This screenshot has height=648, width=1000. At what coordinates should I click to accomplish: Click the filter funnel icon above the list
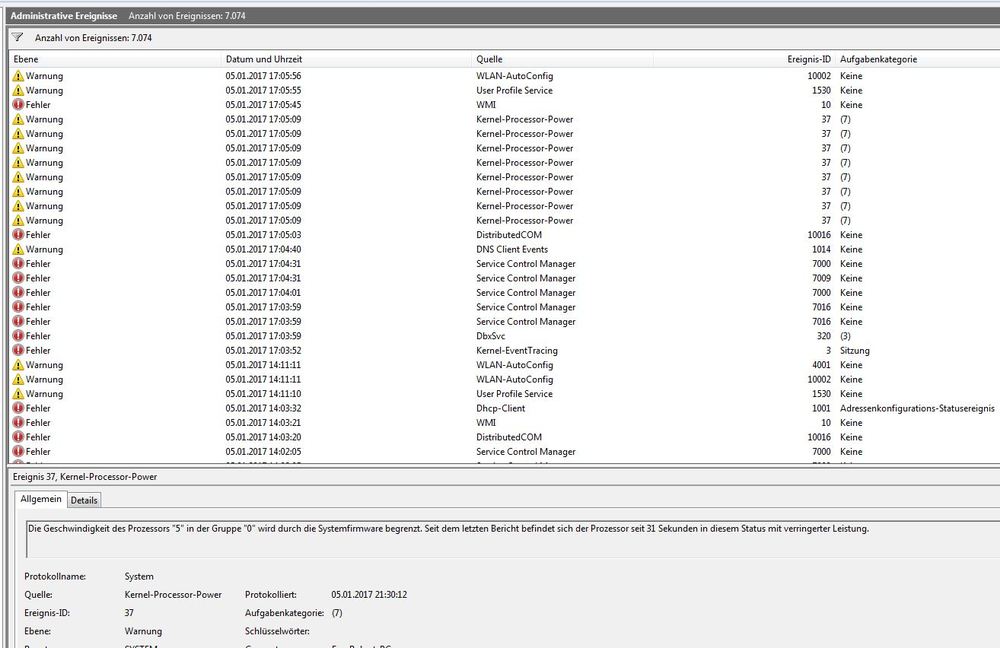[x=17, y=37]
